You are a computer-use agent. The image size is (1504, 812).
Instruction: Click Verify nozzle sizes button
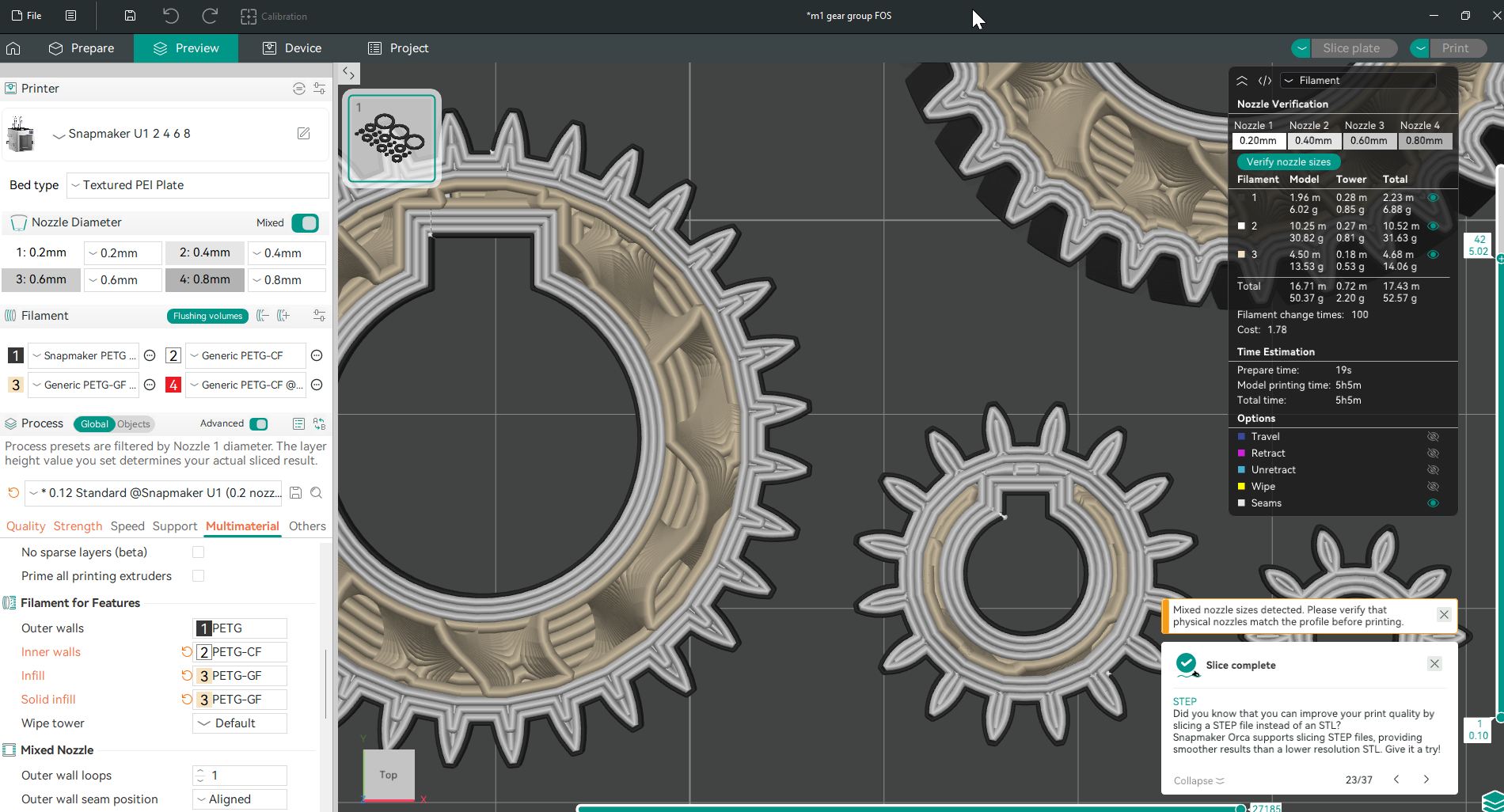(1289, 162)
